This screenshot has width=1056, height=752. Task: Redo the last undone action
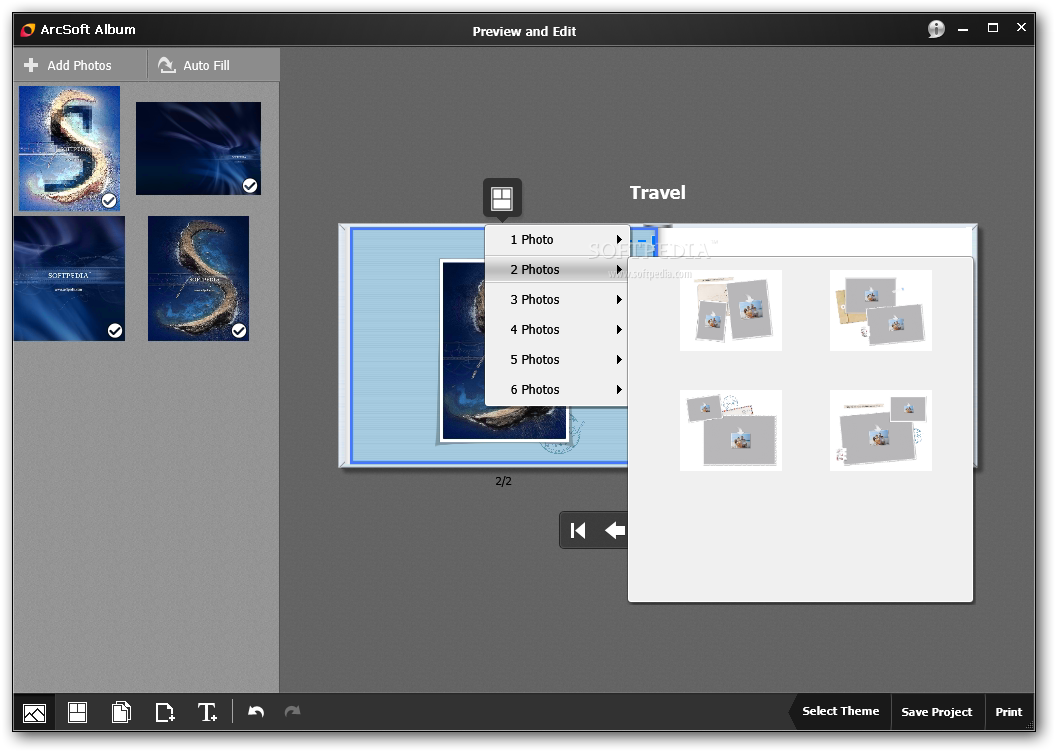click(292, 712)
